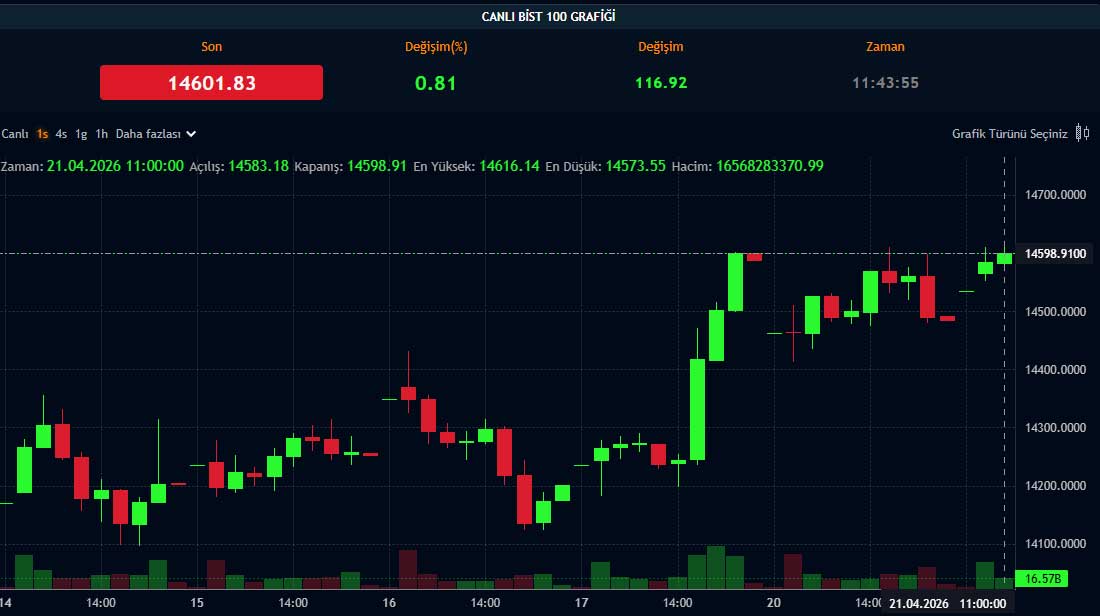Enable "Canlı" live mode
The height and width of the screenshot is (616, 1100).
(15, 132)
